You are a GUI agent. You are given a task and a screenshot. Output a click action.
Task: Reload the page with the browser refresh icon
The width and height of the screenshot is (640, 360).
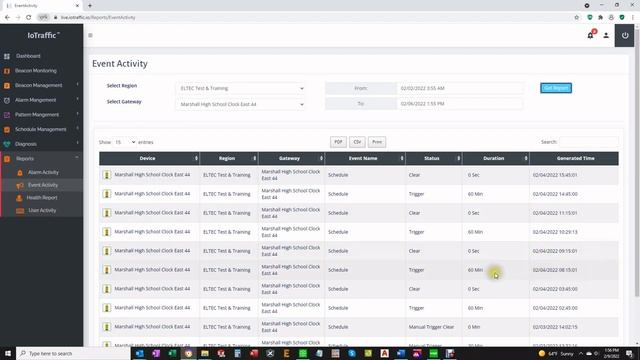(29, 18)
